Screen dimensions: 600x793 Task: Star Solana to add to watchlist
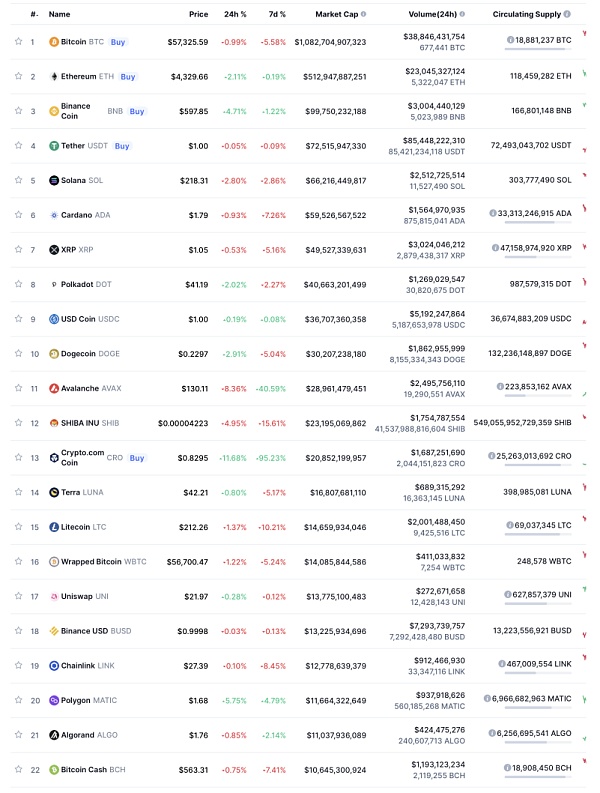pos(19,180)
